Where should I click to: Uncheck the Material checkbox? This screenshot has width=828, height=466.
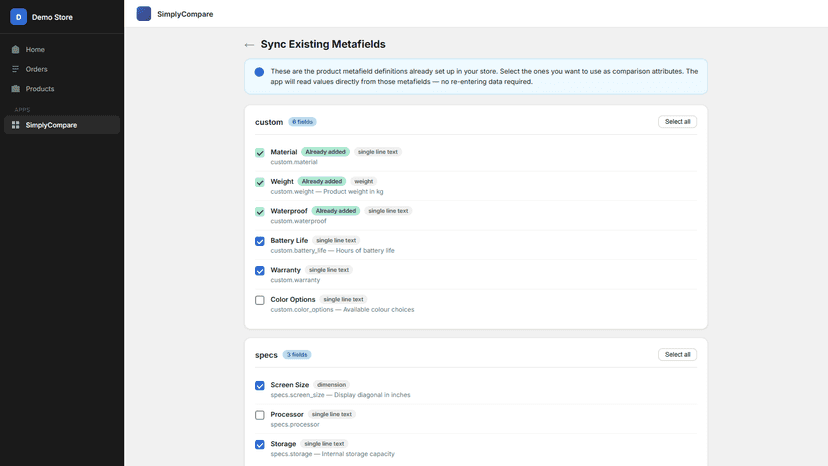(x=260, y=153)
